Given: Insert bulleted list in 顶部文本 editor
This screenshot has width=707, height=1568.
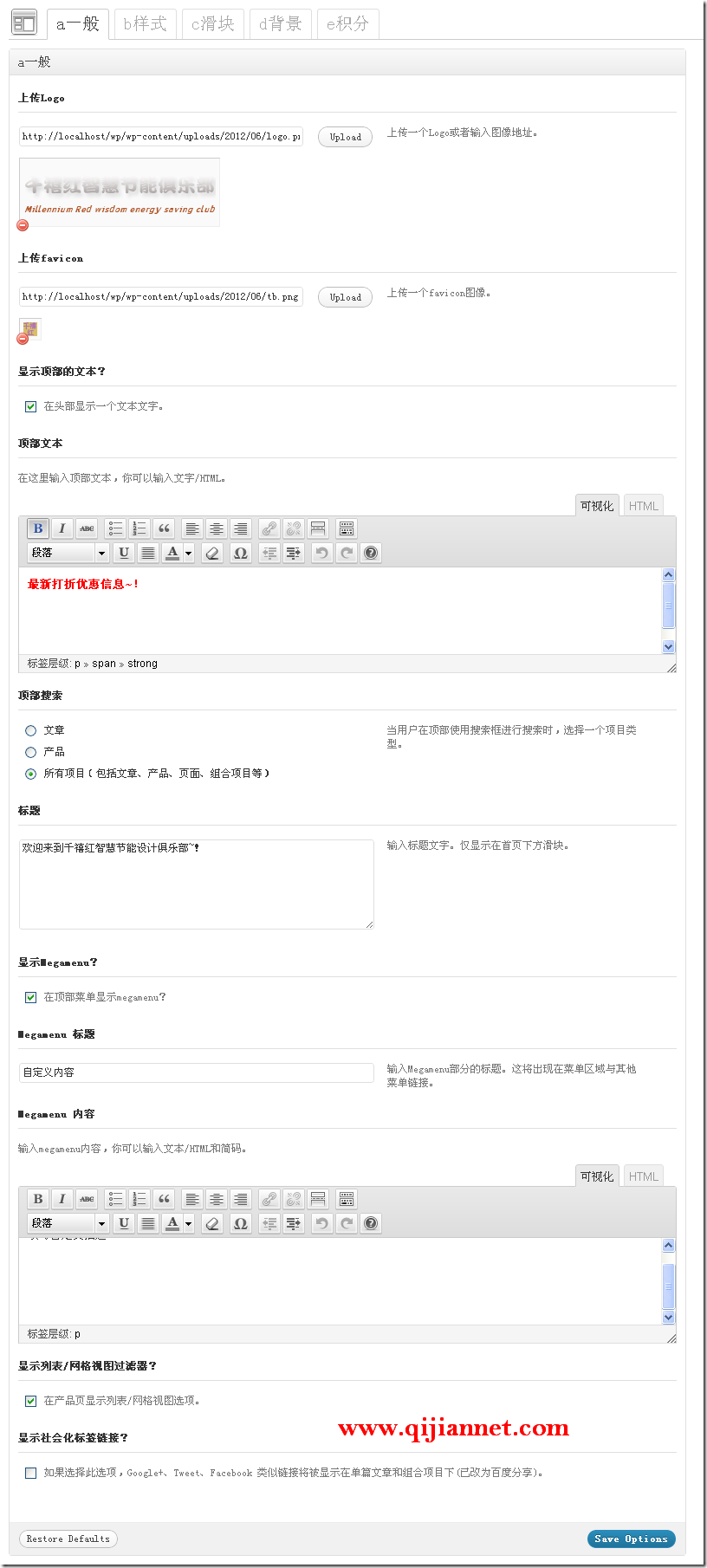Looking at the screenshot, I should click(x=115, y=528).
